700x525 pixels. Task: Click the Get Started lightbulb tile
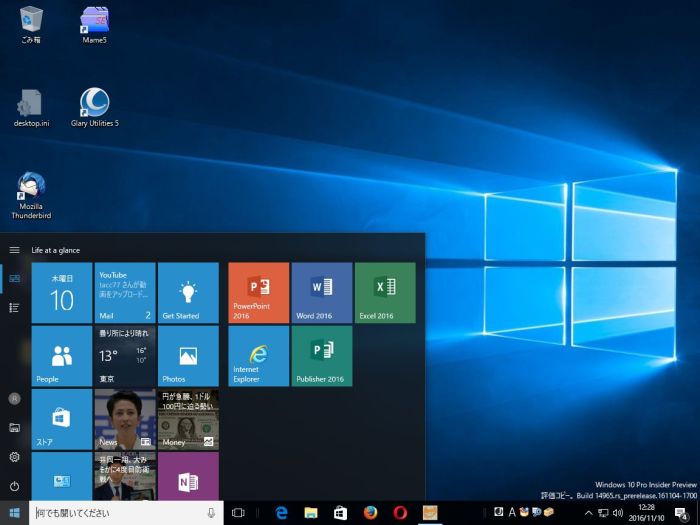tap(188, 292)
